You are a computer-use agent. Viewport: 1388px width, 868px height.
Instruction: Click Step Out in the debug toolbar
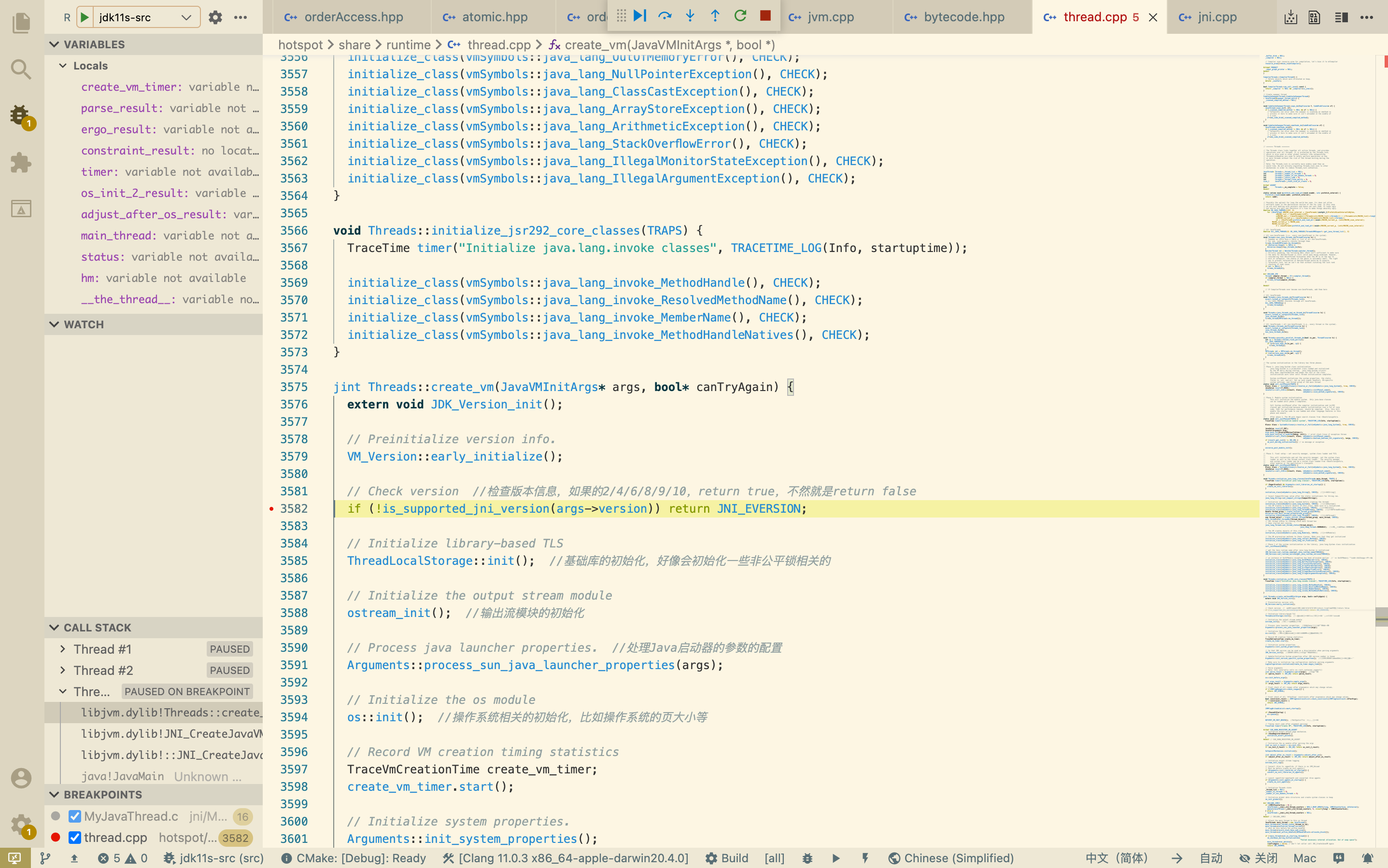(x=715, y=15)
